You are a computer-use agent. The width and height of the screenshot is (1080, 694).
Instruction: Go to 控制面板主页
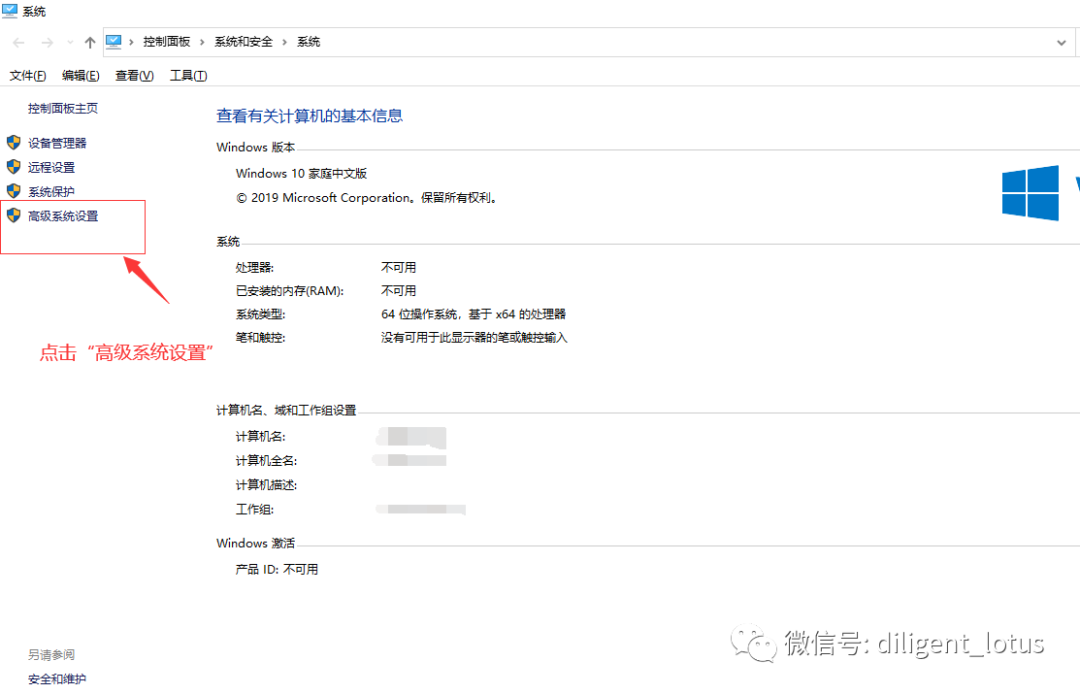point(63,108)
